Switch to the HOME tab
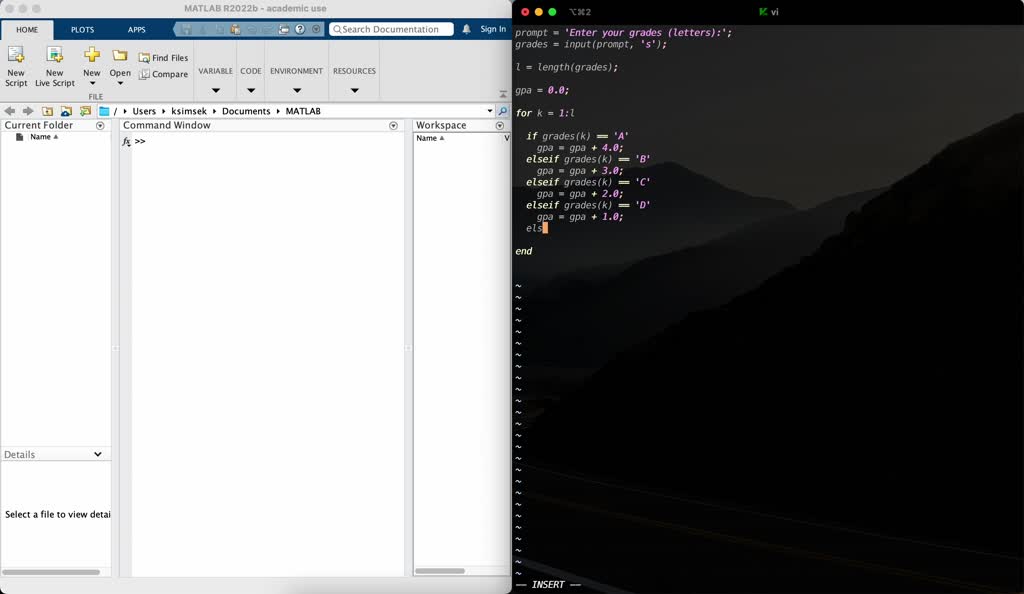This screenshot has height=594, width=1024. pyautogui.click(x=27, y=29)
